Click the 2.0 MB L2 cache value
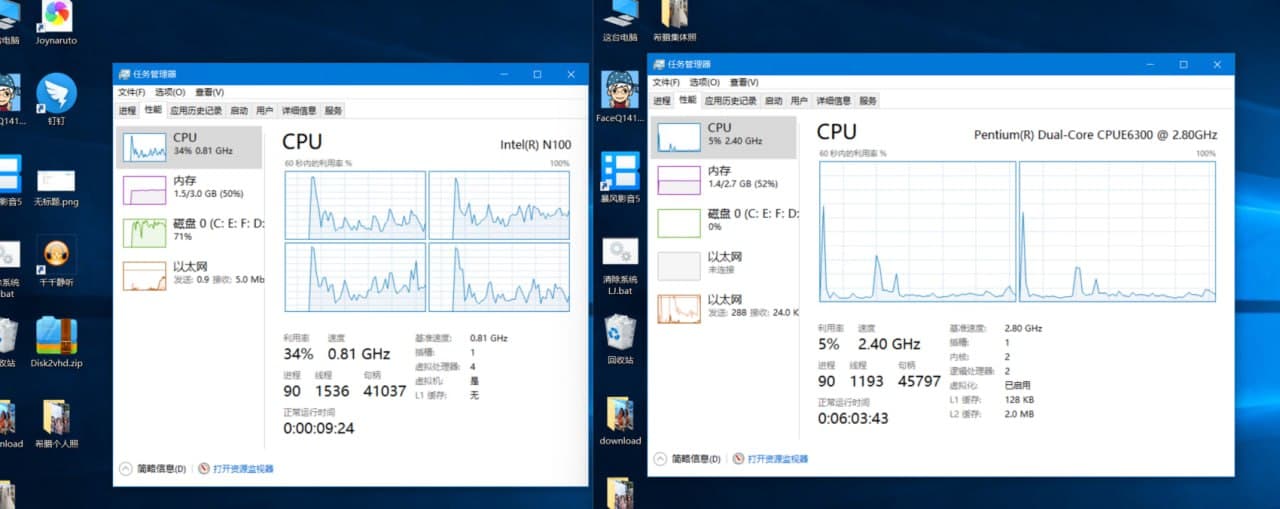The height and width of the screenshot is (509, 1280). click(1019, 413)
